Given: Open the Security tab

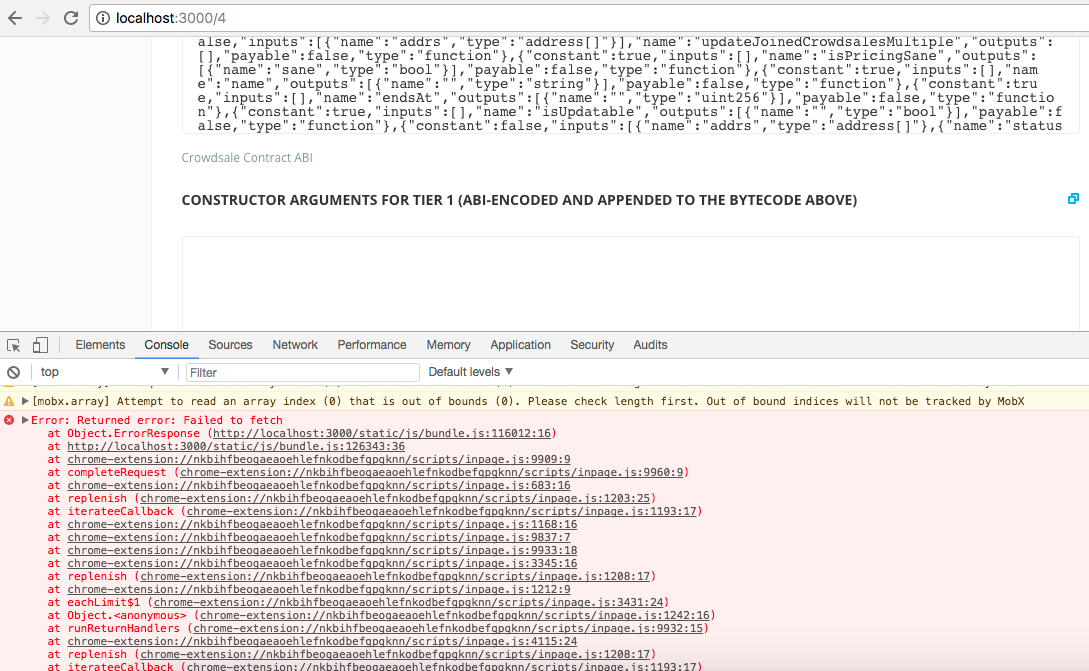Looking at the screenshot, I should [x=592, y=345].
